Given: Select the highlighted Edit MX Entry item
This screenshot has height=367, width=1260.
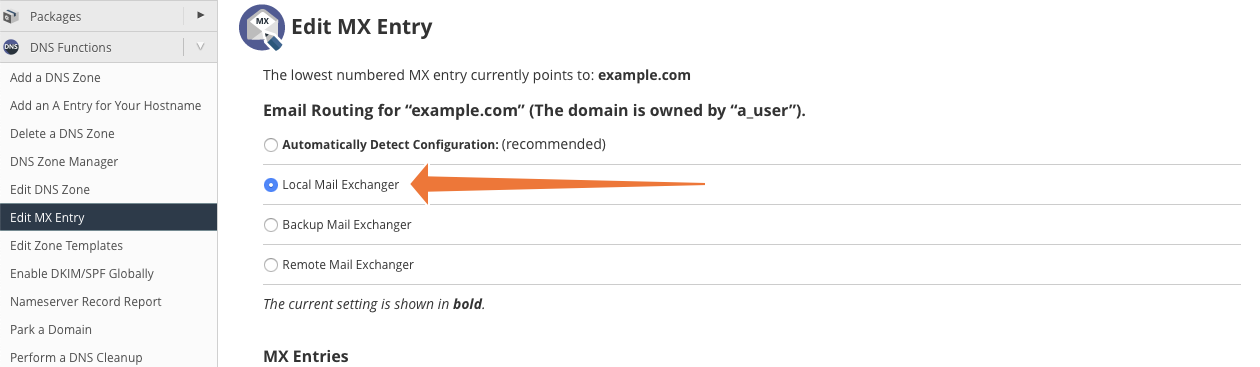Looking at the screenshot, I should (108, 218).
